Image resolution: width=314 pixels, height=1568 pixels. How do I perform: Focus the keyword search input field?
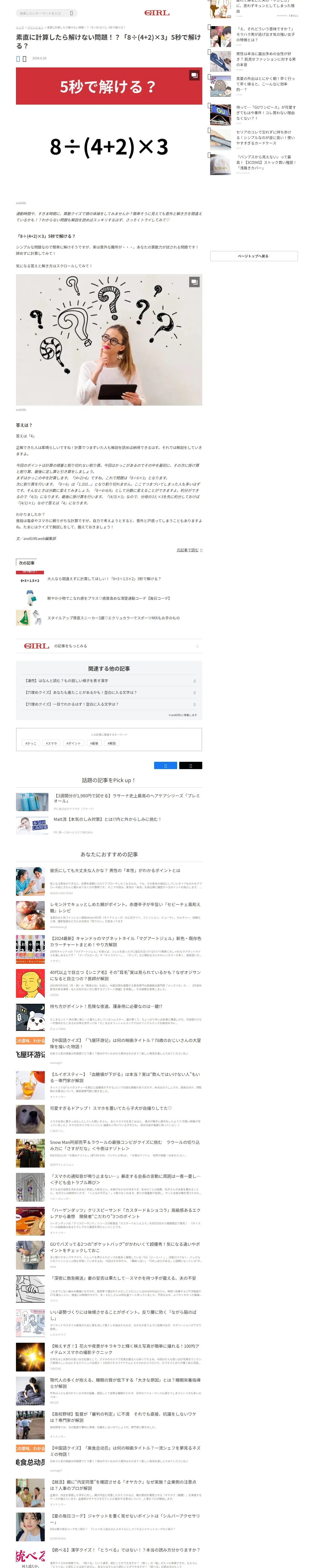tap(43, 13)
